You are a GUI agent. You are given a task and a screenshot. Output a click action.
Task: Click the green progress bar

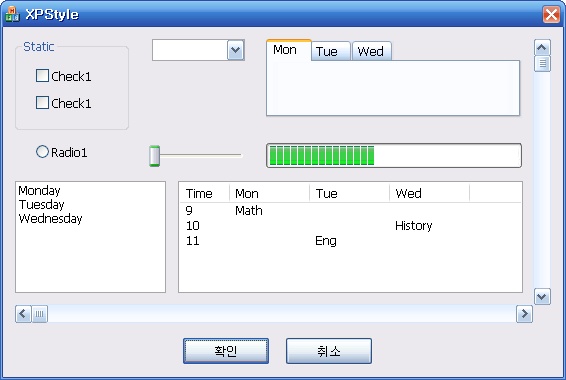pos(394,156)
